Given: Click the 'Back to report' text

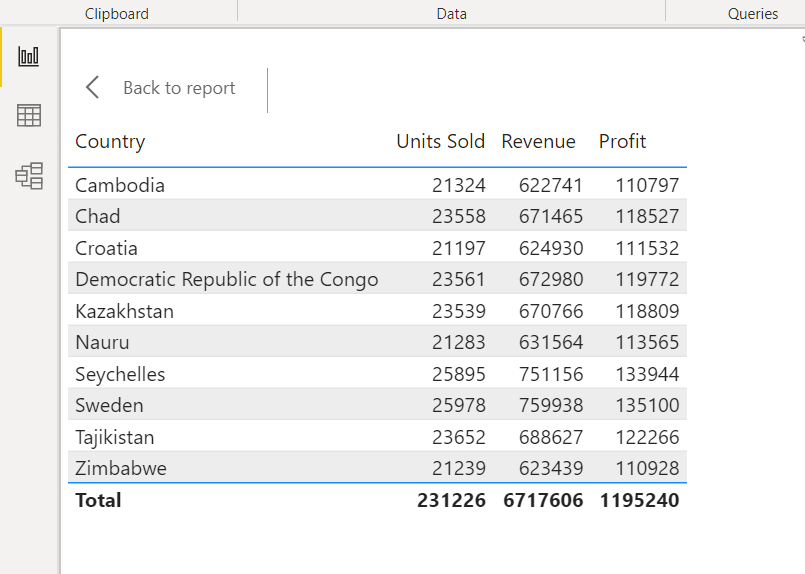Looking at the screenshot, I should tap(179, 88).
